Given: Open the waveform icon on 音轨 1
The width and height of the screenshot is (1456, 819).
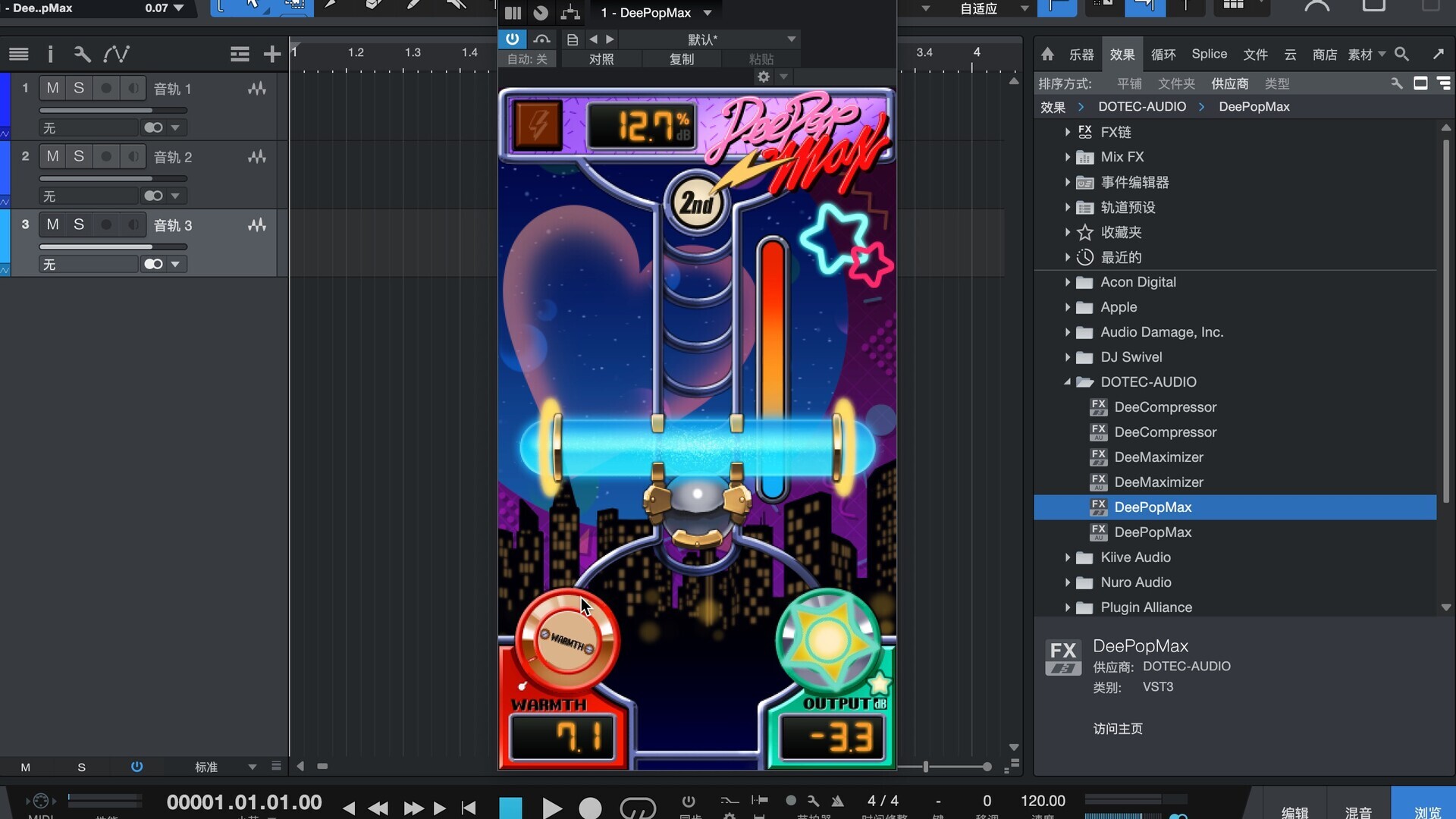Looking at the screenshot, I should [x=257, y=89].
